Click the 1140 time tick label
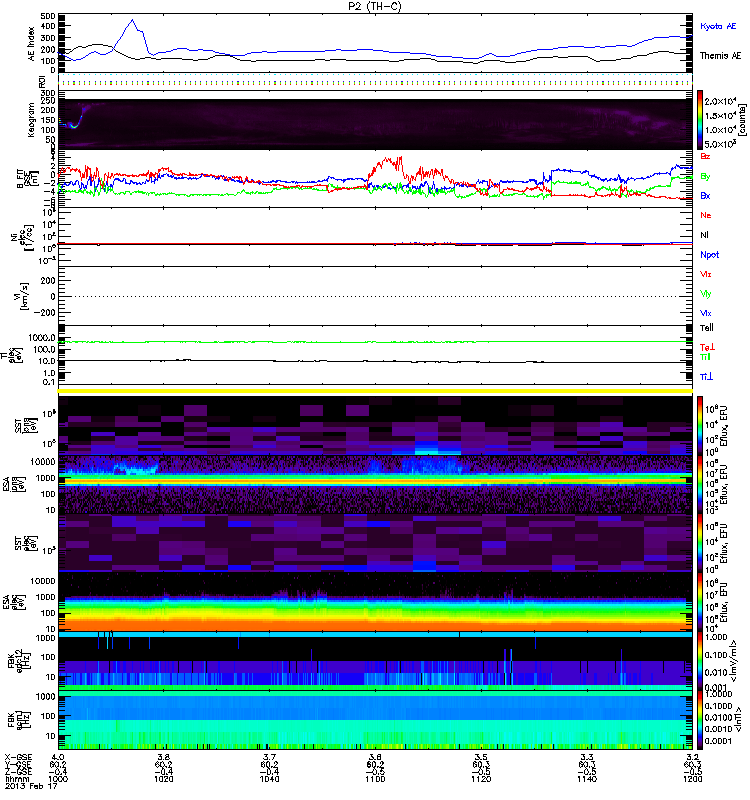Image resolution: width=750 pixels, height=800 pixels. [586, 779]
